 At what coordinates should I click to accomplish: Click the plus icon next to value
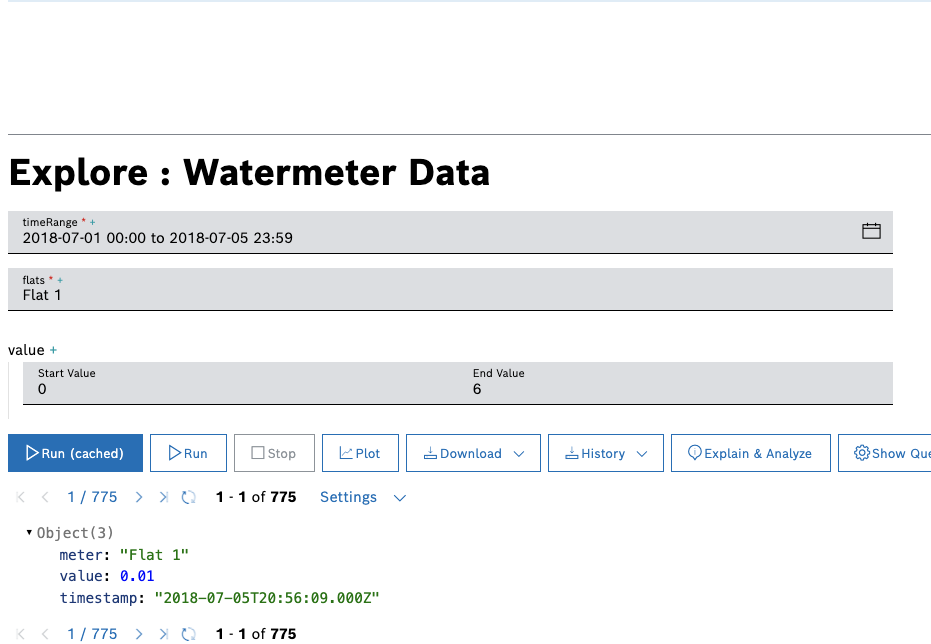click(x=54, y=350)
